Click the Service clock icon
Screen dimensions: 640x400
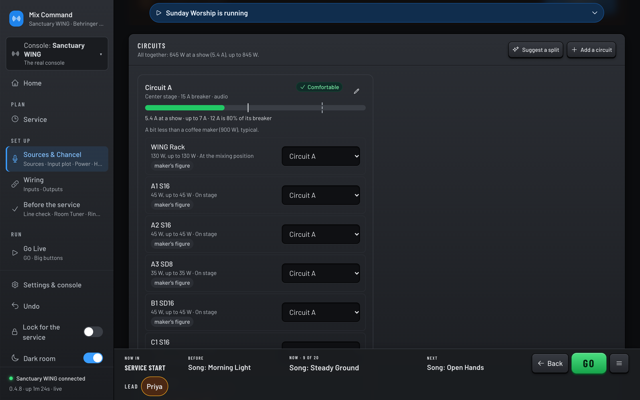(x=15, y=119)
